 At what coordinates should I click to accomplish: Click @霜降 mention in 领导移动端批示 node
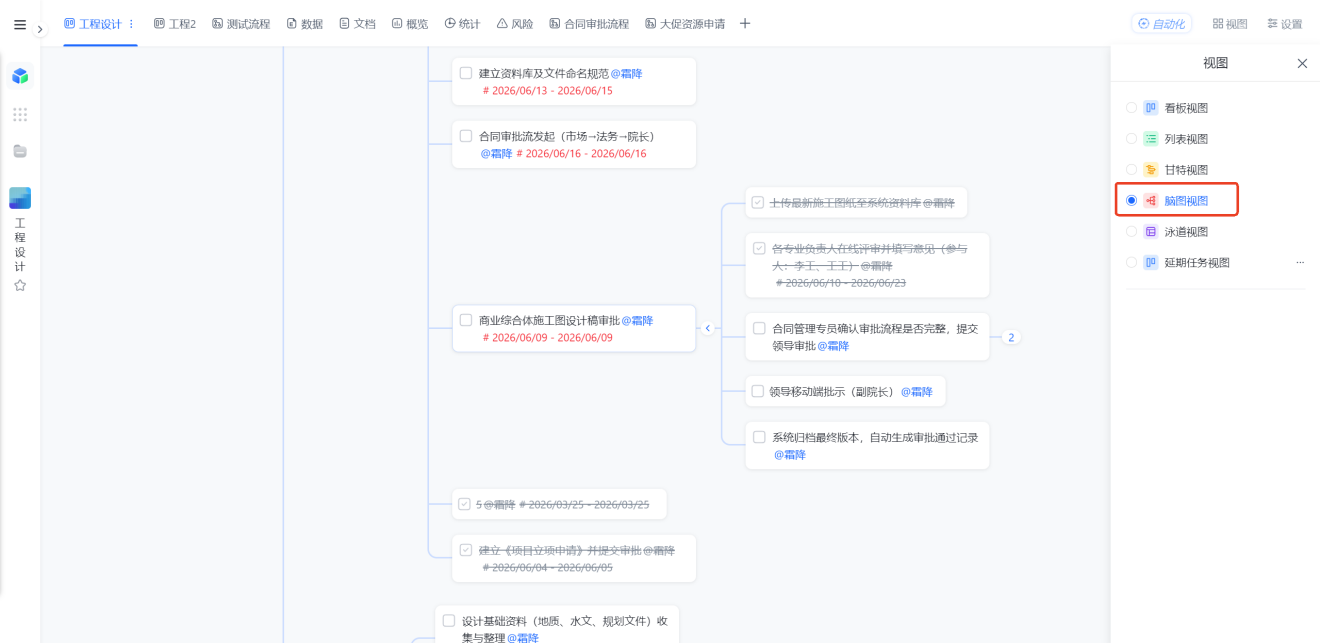point(916,392)
